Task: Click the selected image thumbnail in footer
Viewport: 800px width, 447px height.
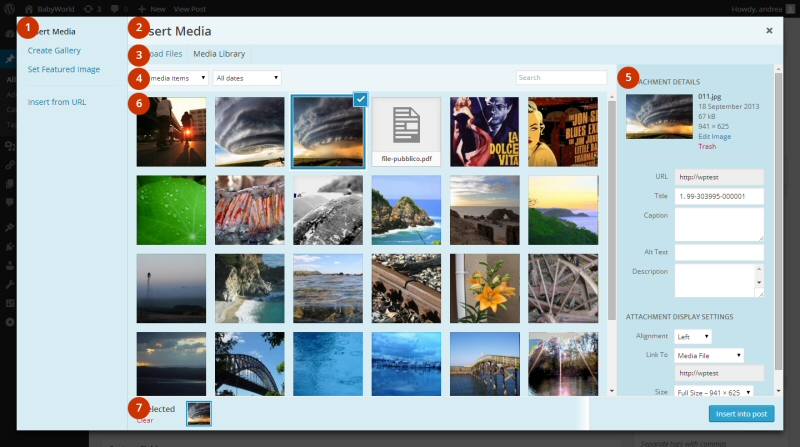Action: point(198,413)
